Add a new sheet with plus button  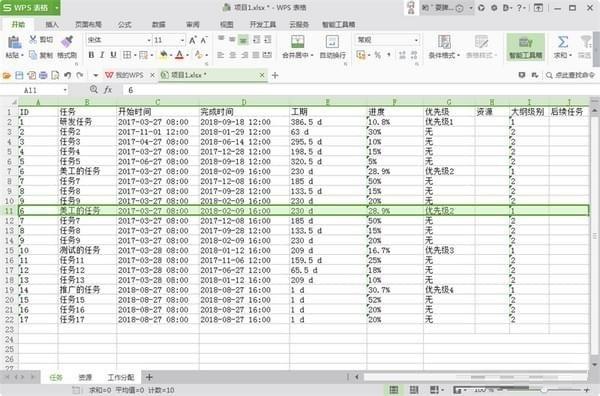pos(149,377)
